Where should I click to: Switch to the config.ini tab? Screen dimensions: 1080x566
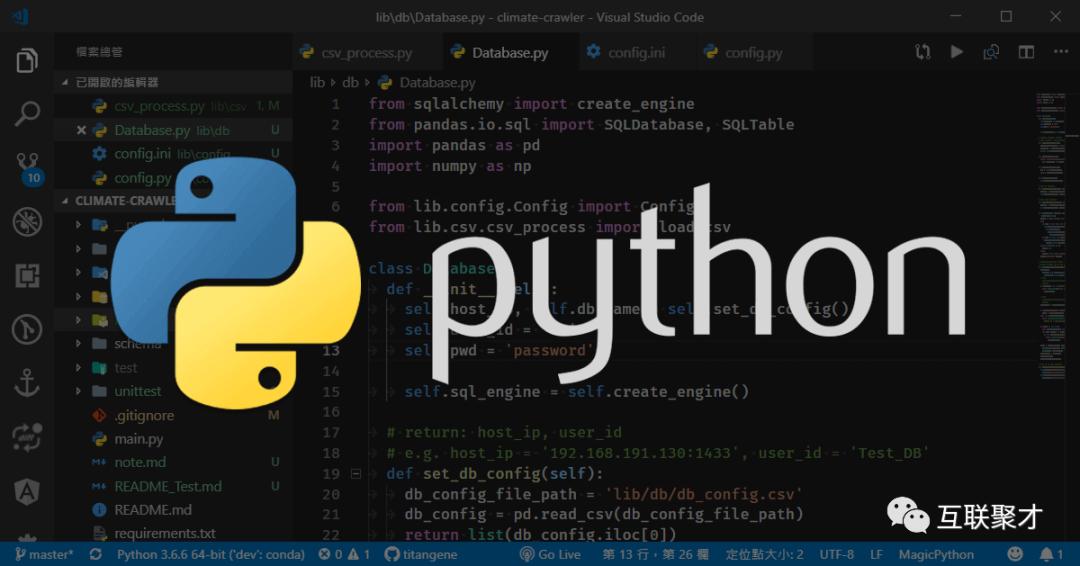[x=635, y=52]
